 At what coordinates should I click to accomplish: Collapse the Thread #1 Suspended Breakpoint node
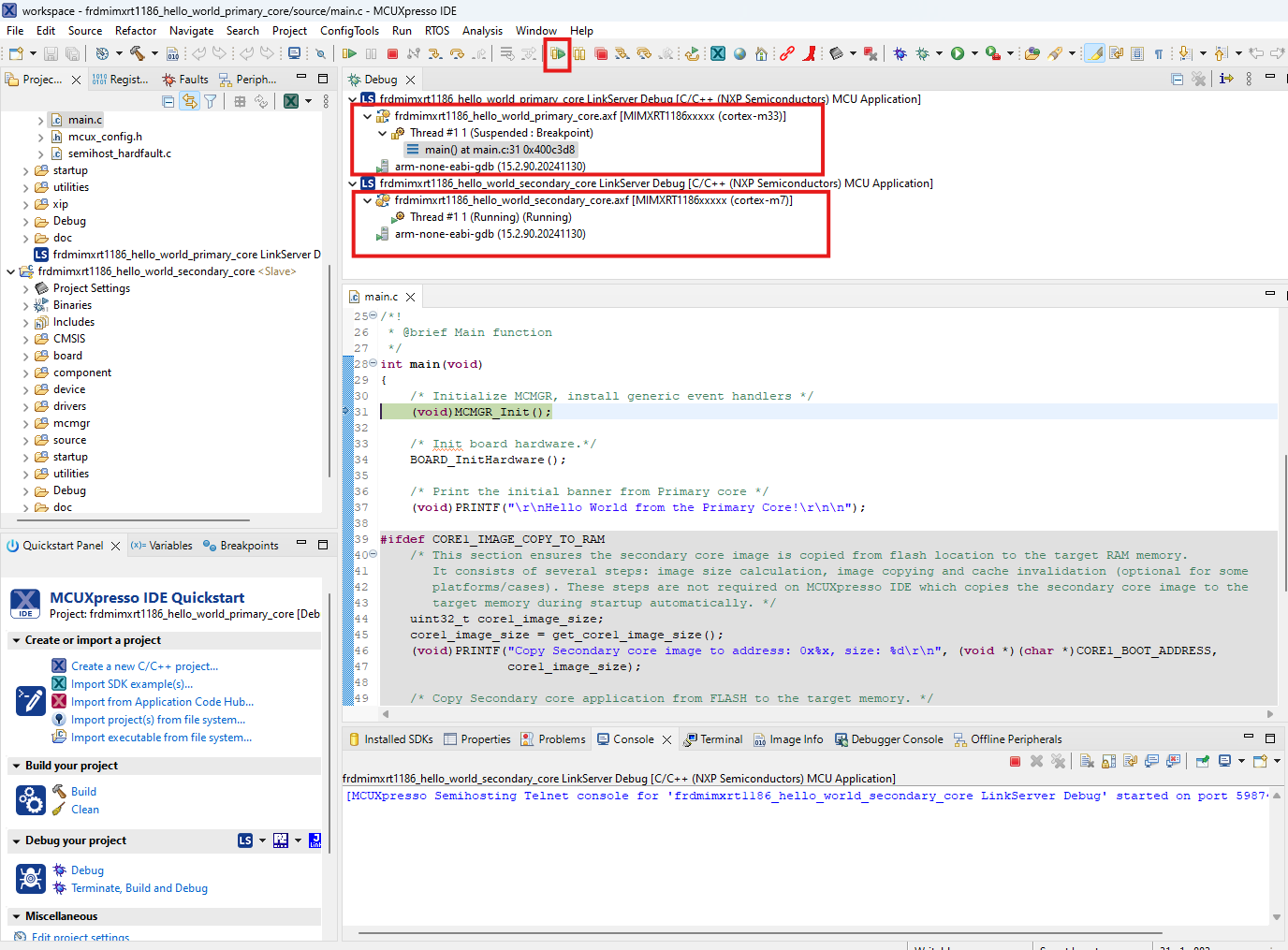[x=382, y=133]
